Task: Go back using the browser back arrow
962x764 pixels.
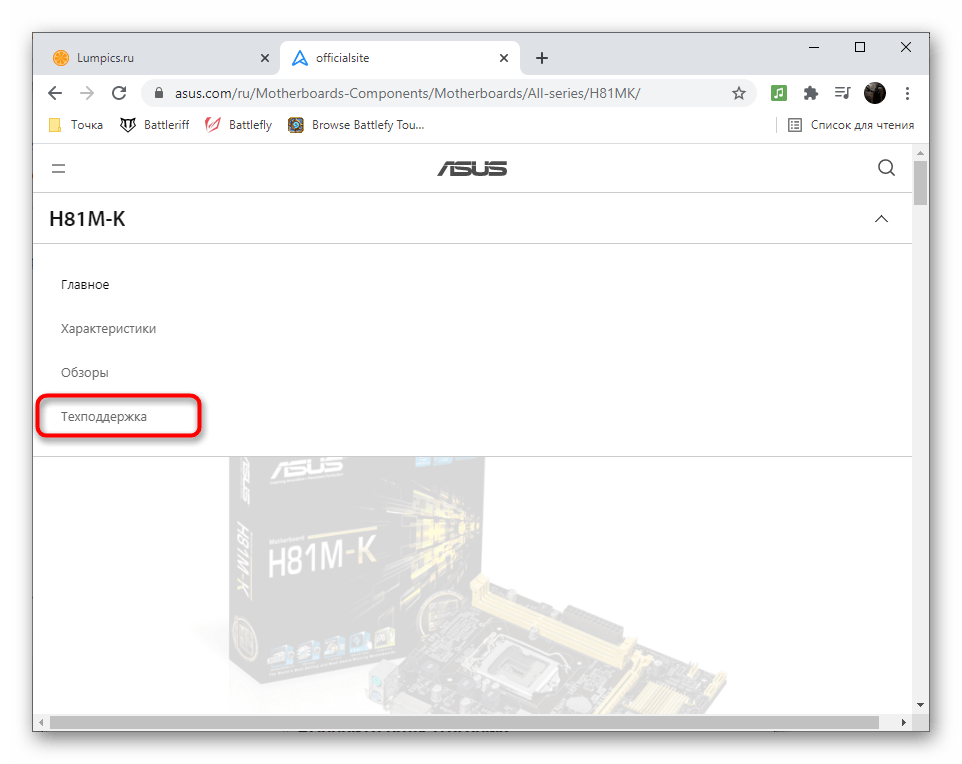Action: [55, 93]
